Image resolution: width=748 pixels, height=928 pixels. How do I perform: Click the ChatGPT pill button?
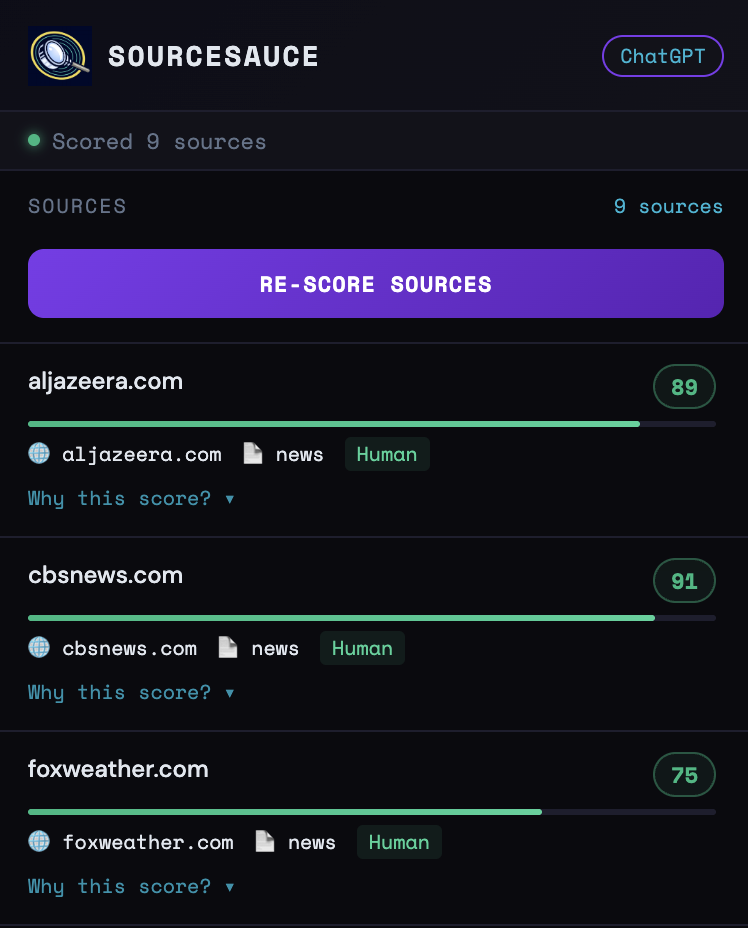point(663,56)
